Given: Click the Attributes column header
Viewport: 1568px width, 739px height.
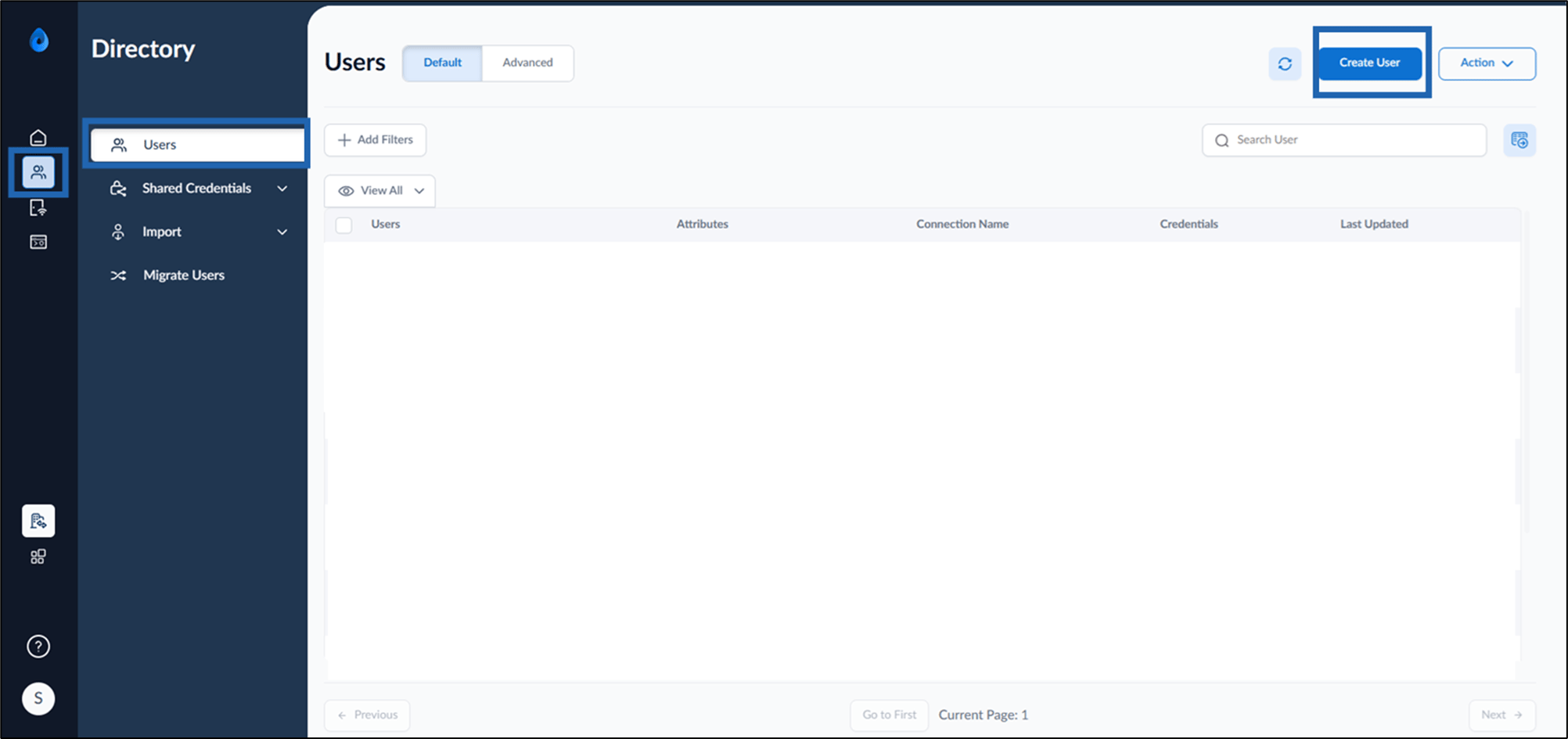Looking at the screenshot, I should (x=703, y=224).
